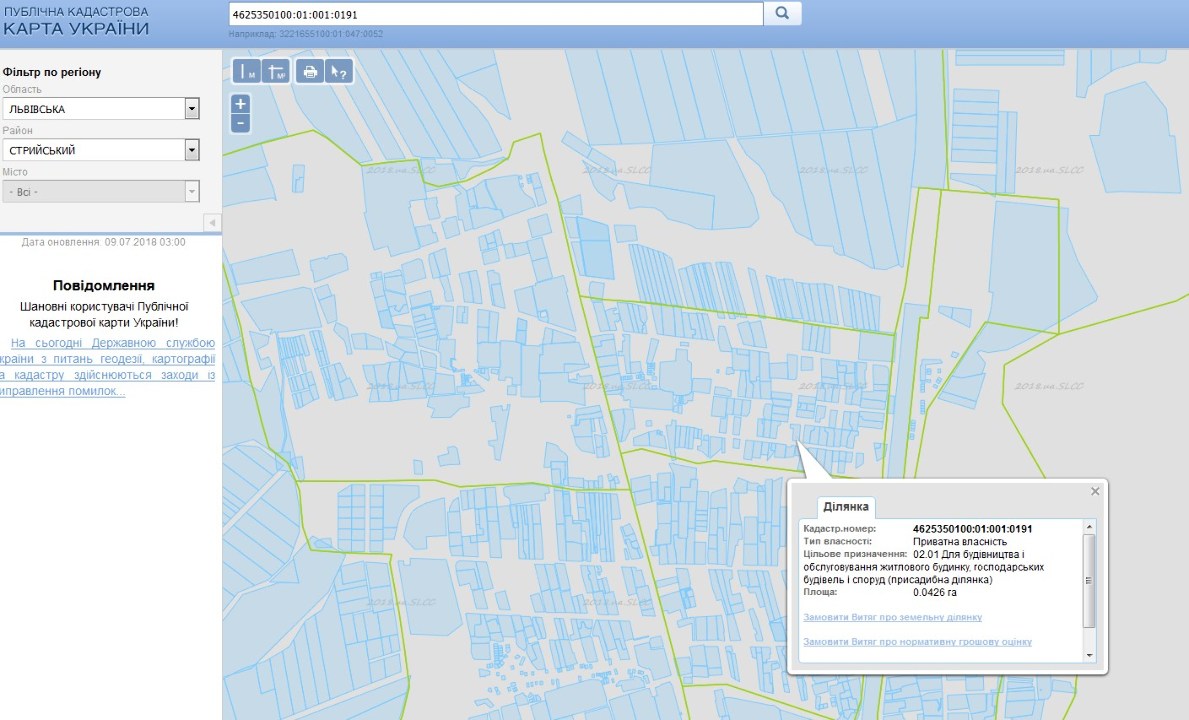Click the Публічна кадастрова карта України logo

pos(76,21)
